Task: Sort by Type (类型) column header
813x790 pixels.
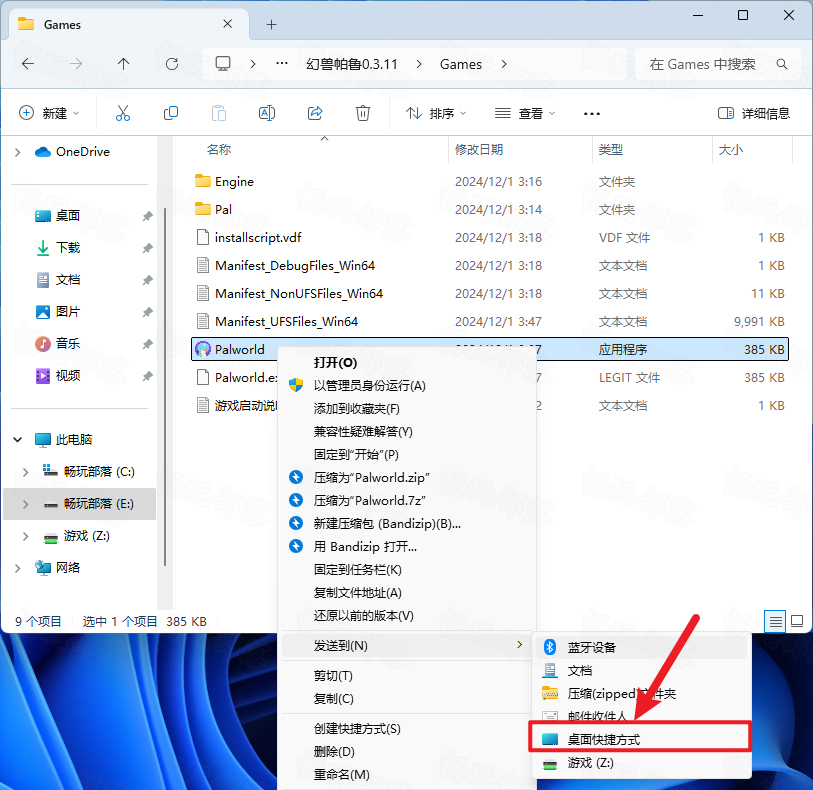Action: [610, 150]
